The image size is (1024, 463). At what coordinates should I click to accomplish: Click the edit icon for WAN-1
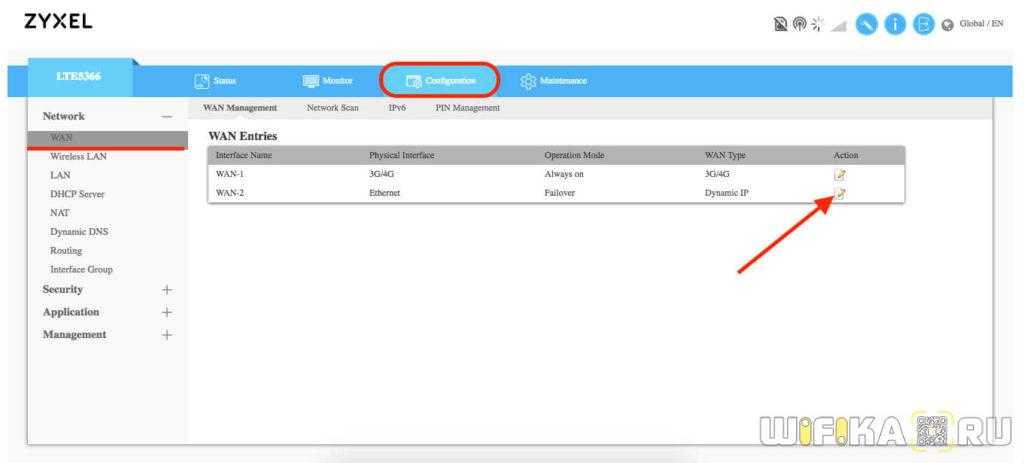point(840,174)
